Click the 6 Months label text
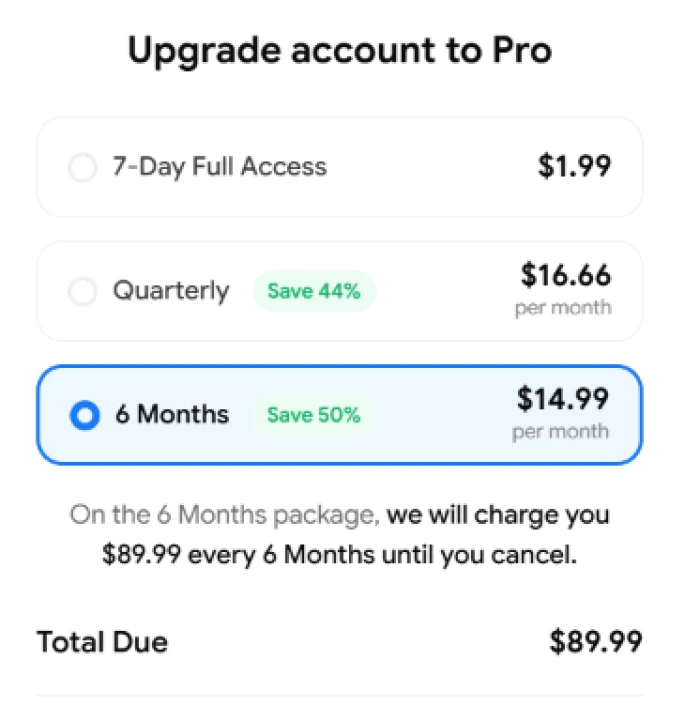The image size is (700, 706). pos(172,415)
